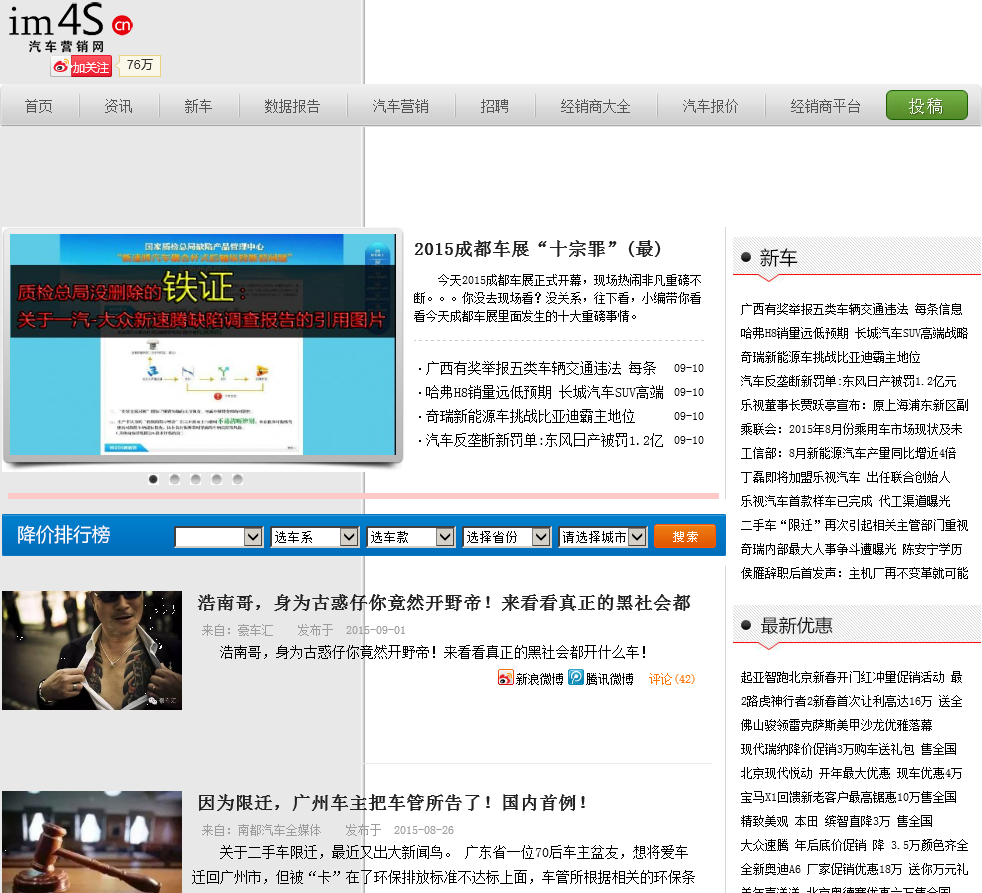The image size is (982, 893).
Task: Open the 数据报告 menu item
Action: (292, 106)
